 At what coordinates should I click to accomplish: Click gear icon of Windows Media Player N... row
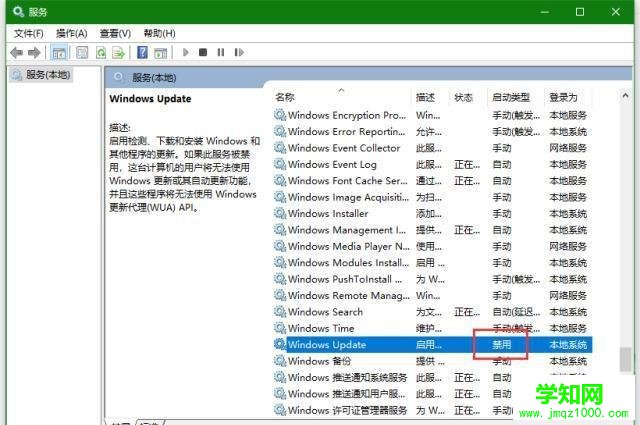[x=280, y=246]
